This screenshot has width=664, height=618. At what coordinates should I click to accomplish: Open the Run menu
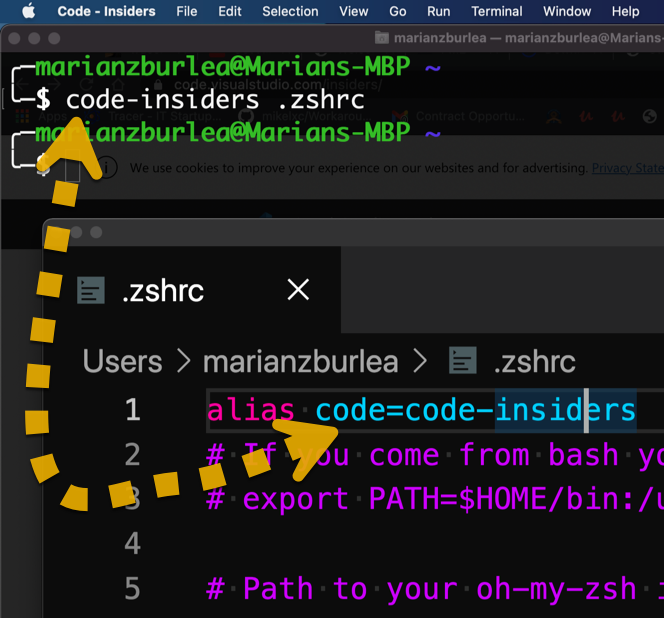tap(439, 11)
